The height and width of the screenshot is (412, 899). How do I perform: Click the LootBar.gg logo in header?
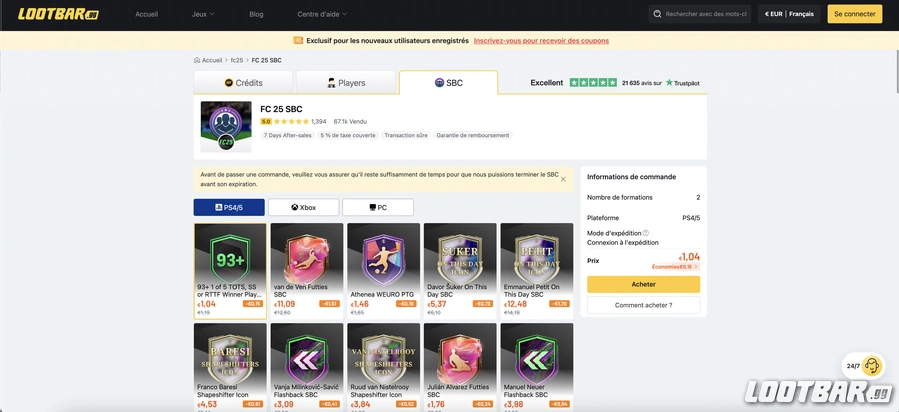pyautogui.click(x=58, y=14)
